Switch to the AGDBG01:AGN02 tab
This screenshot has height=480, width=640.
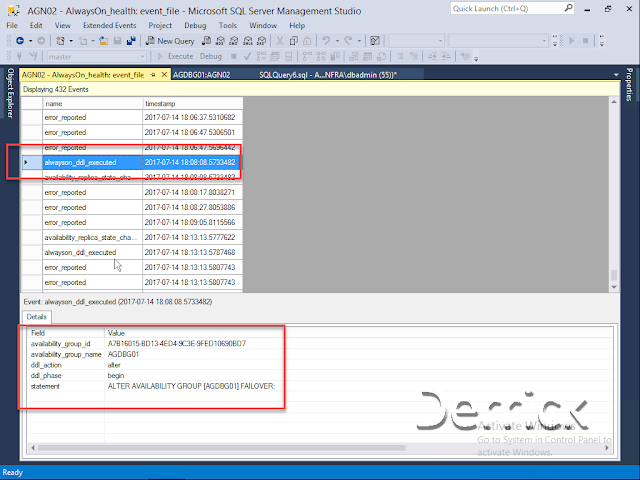(202, 75)
